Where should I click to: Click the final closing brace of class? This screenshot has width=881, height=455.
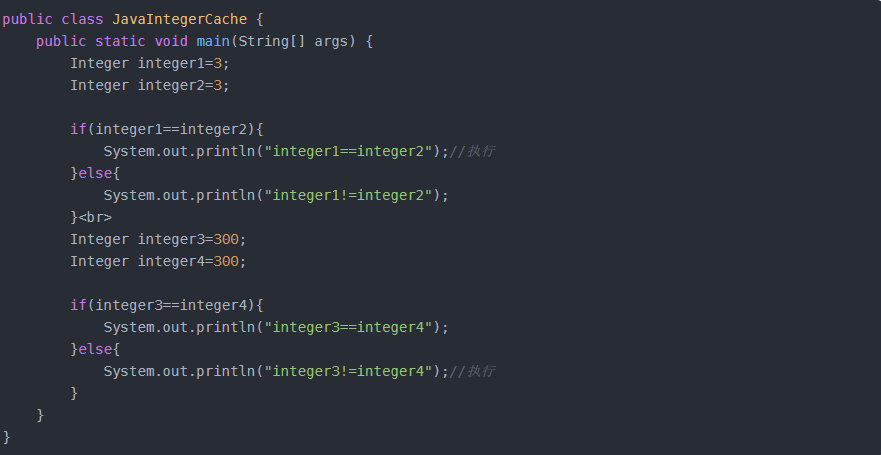[x=7, y=437]
